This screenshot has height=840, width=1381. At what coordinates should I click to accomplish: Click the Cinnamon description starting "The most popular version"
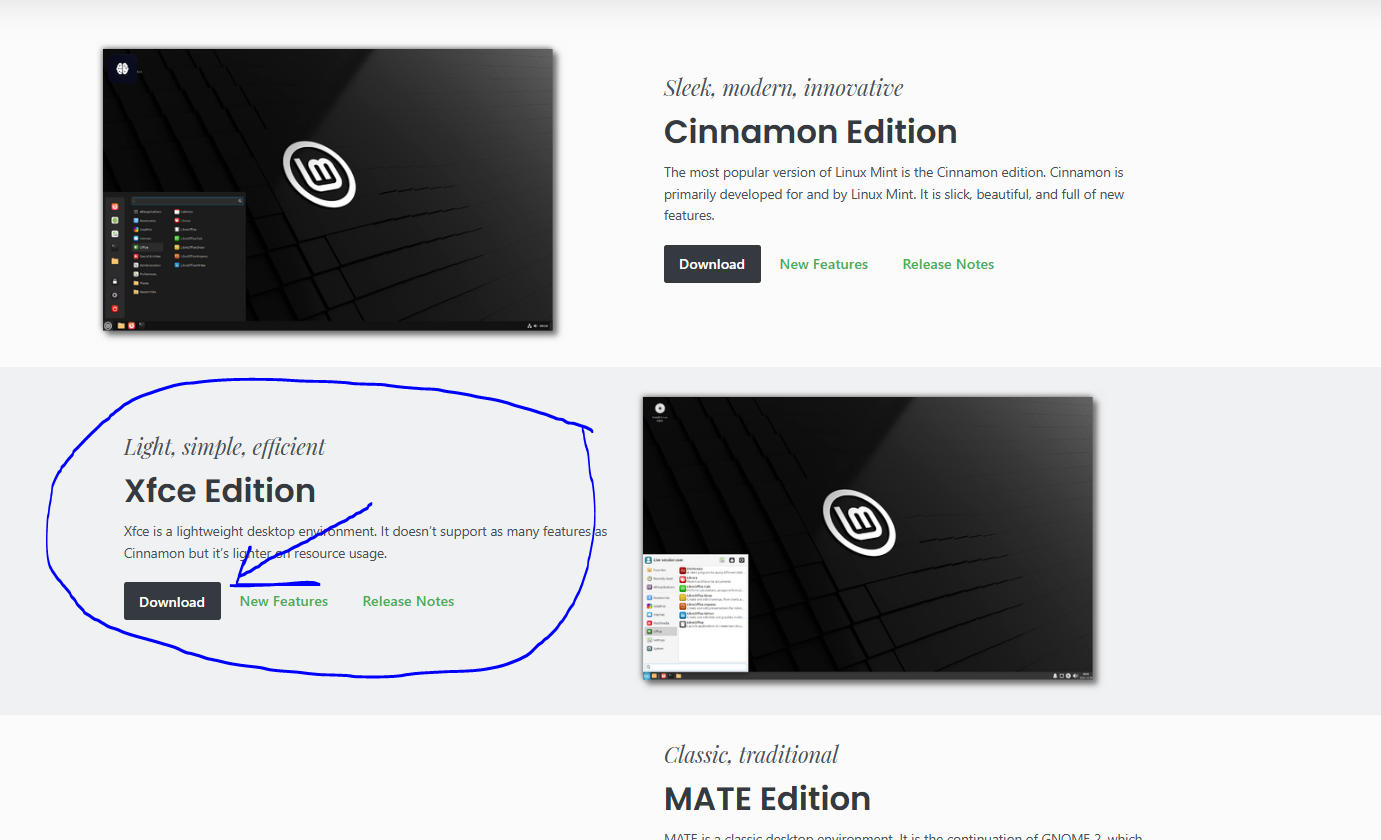pos(894,194)
